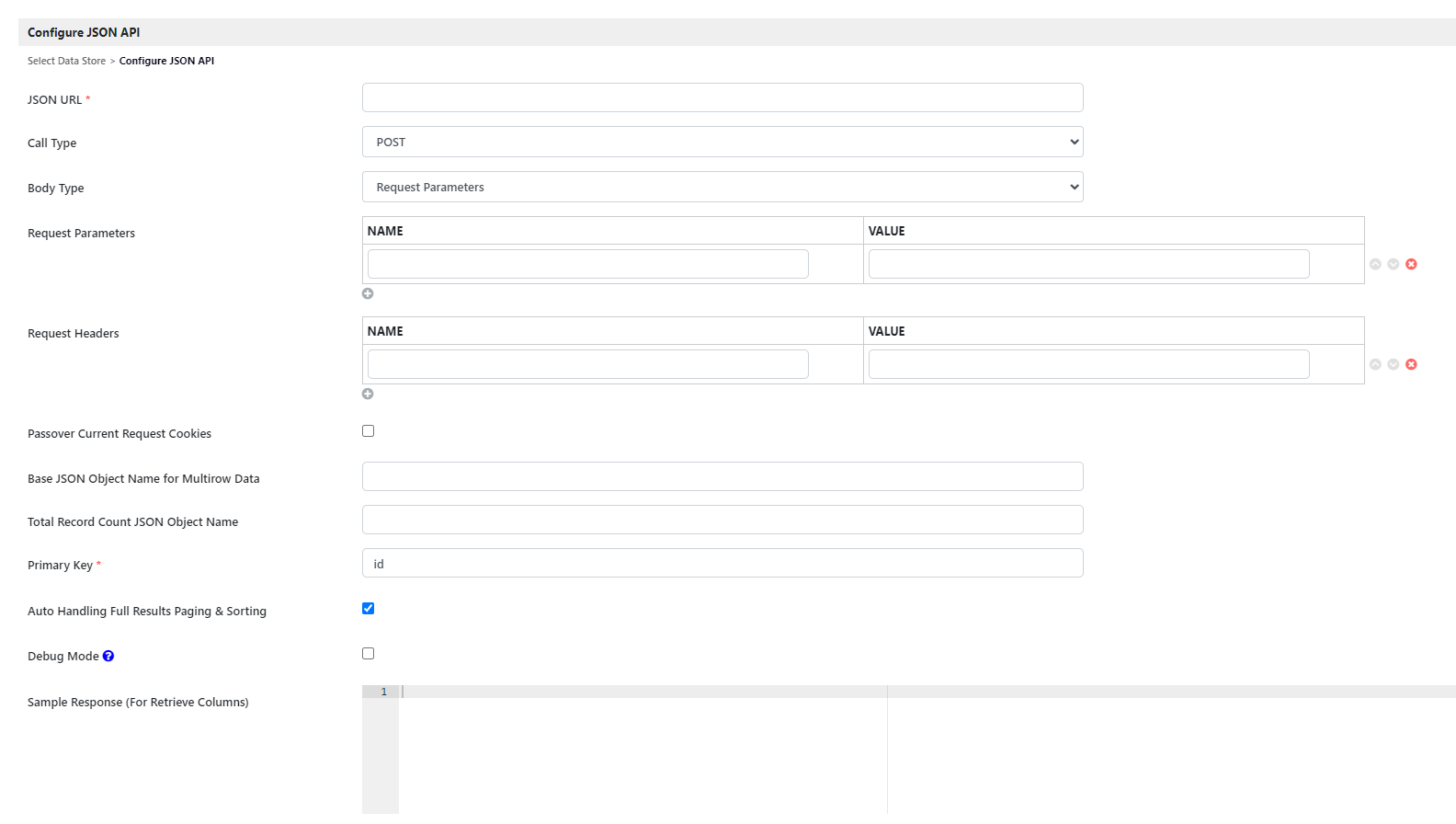Click the JSON URL input field
This screenshot has width=1456, height=824.
click(722, 97)
